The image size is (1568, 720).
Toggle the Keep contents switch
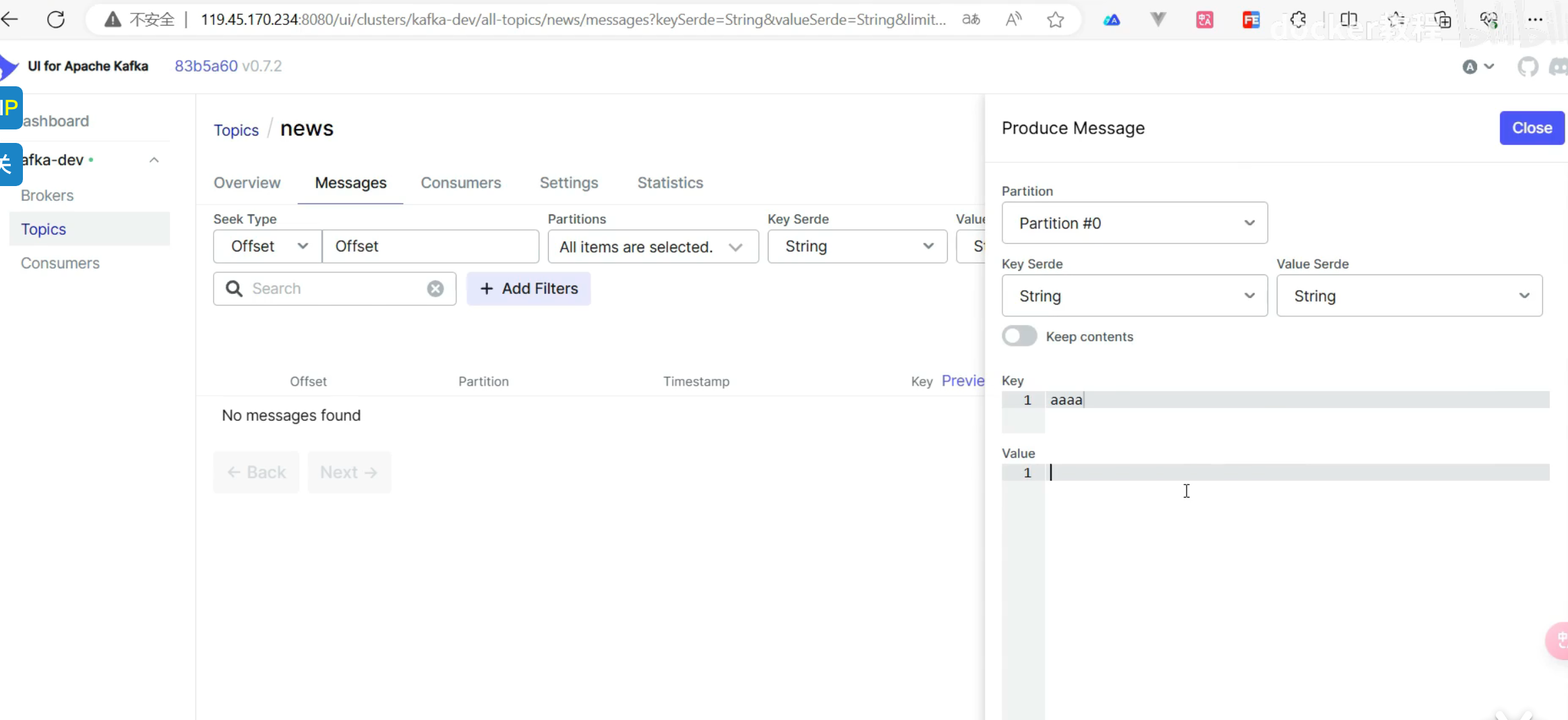coord(1019,336)
